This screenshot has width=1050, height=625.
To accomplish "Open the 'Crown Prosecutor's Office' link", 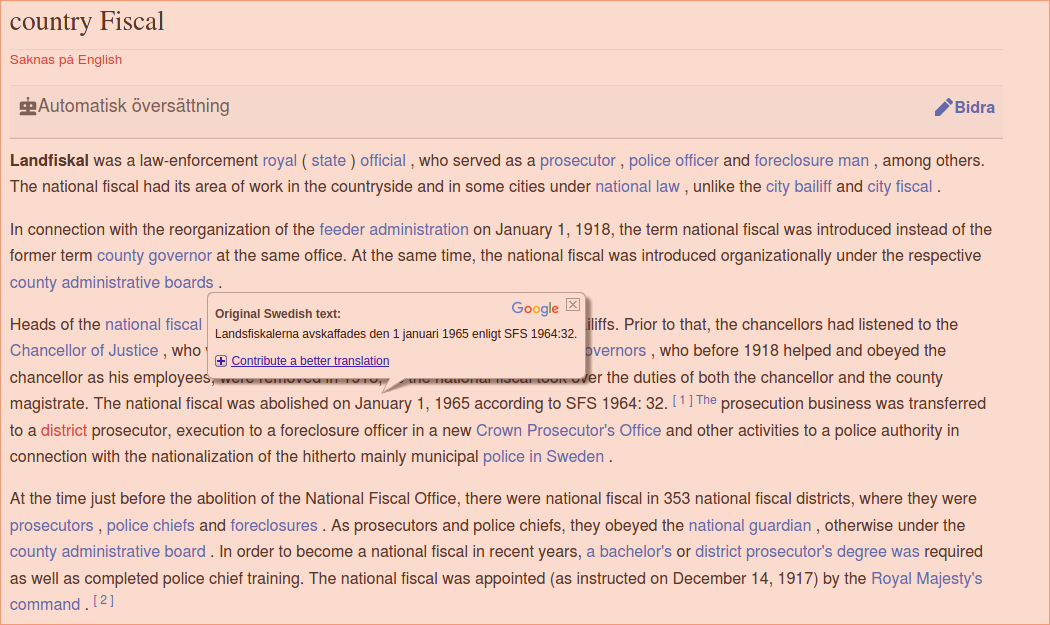I will point(568,430).
